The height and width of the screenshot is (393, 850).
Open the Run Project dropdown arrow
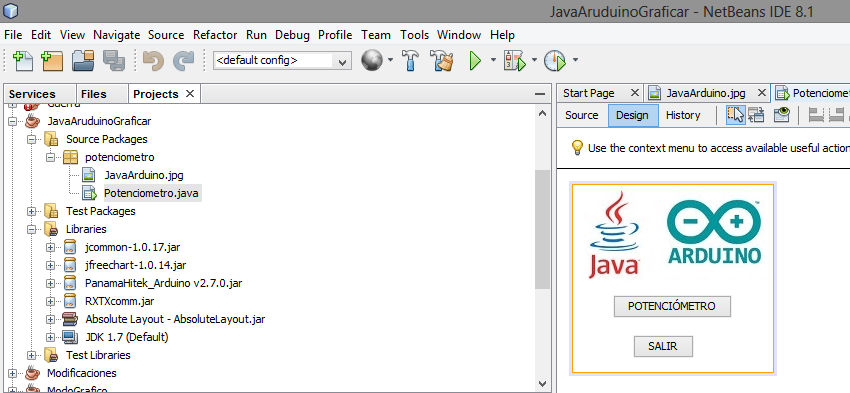tap(493, 60)
